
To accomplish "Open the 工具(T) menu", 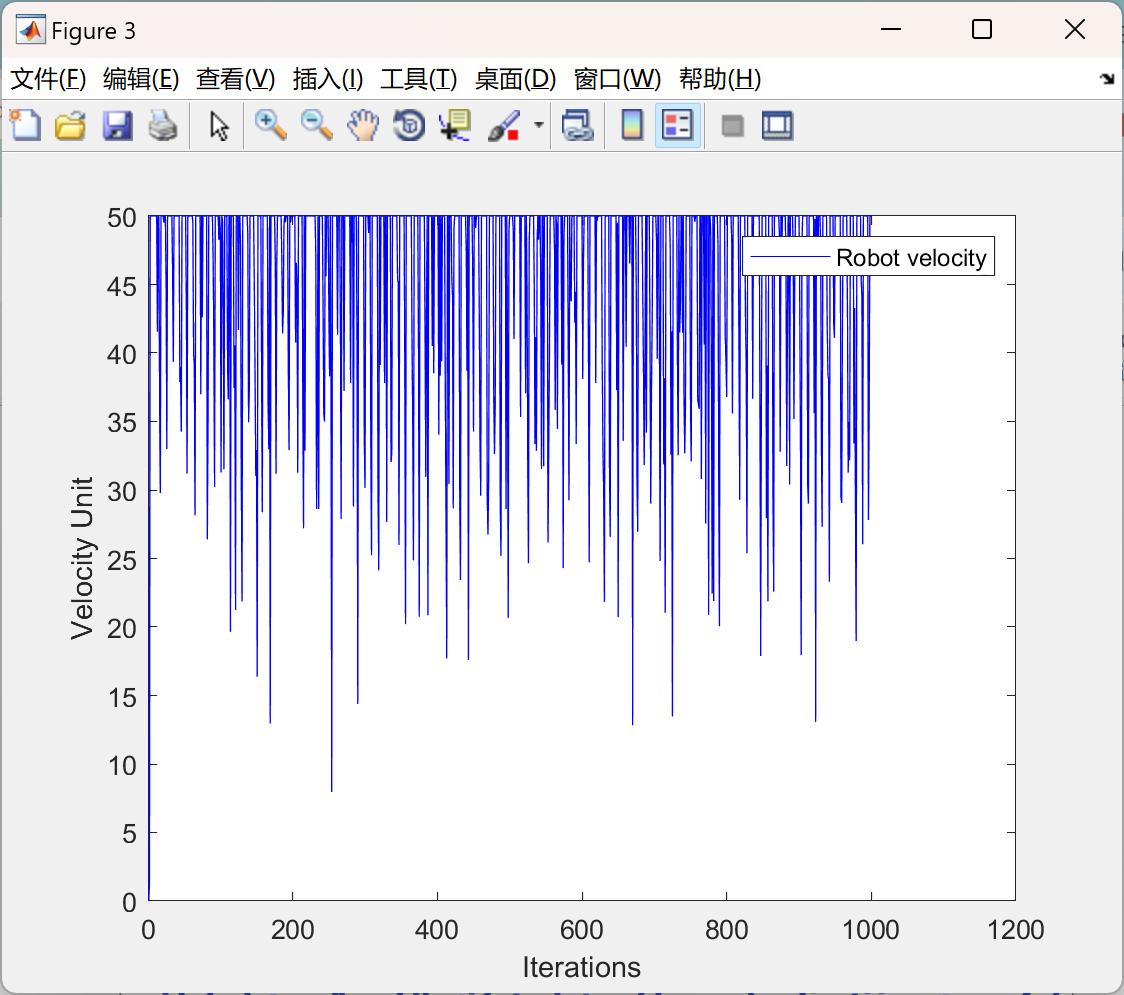I will (419, 79).
